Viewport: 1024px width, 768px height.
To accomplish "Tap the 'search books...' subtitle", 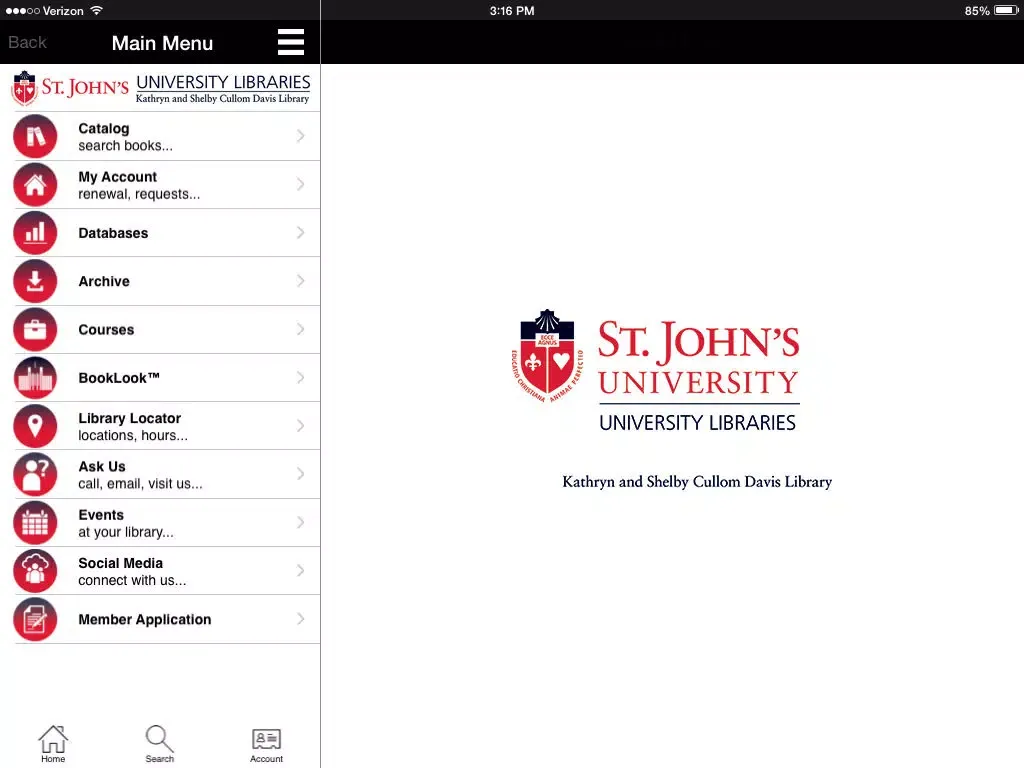I will coord(125,146).
